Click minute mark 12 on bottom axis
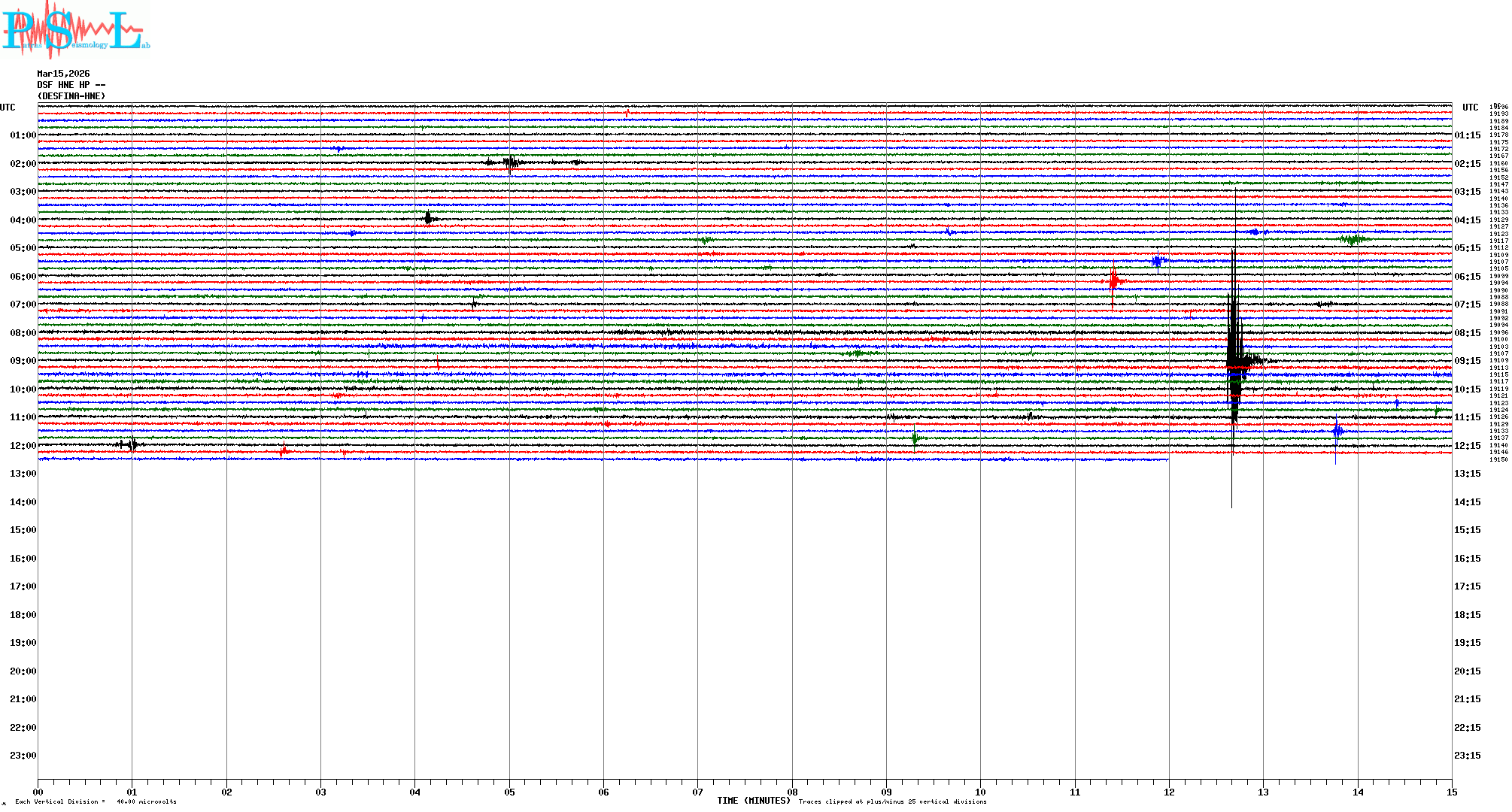This screenshot has height=812, width=1512. 1169,792
